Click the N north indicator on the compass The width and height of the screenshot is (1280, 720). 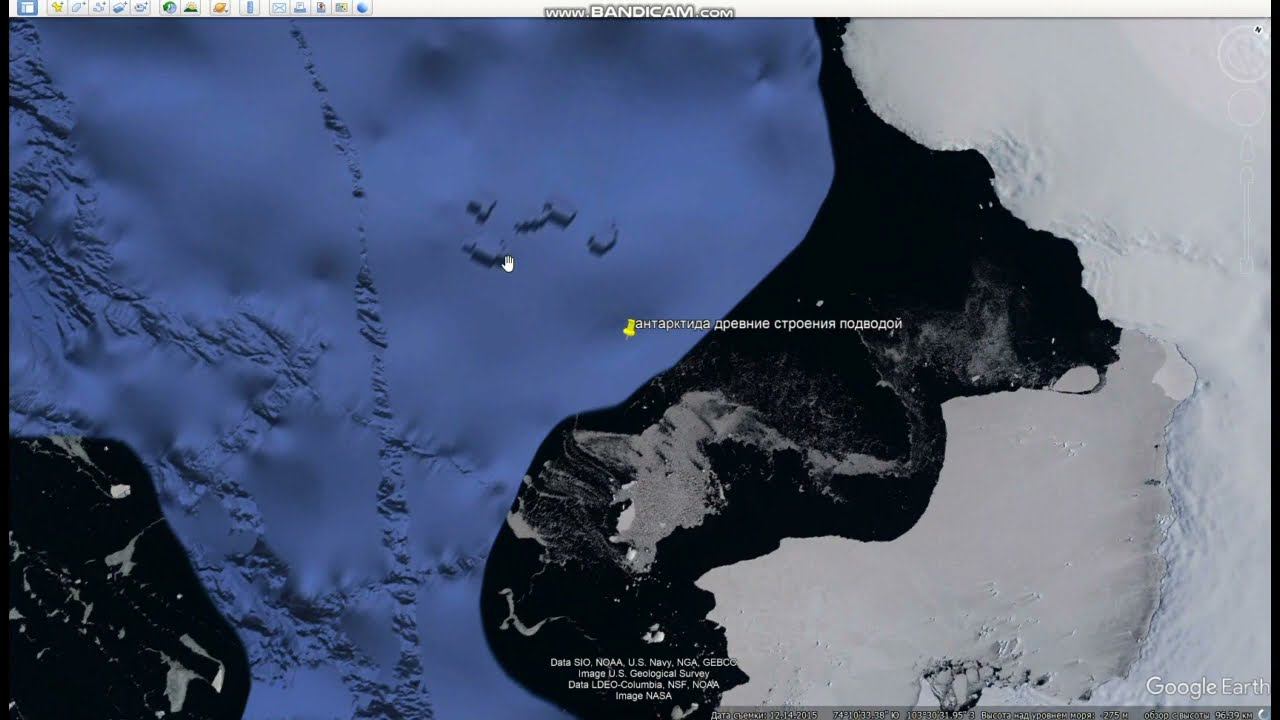1258,31
